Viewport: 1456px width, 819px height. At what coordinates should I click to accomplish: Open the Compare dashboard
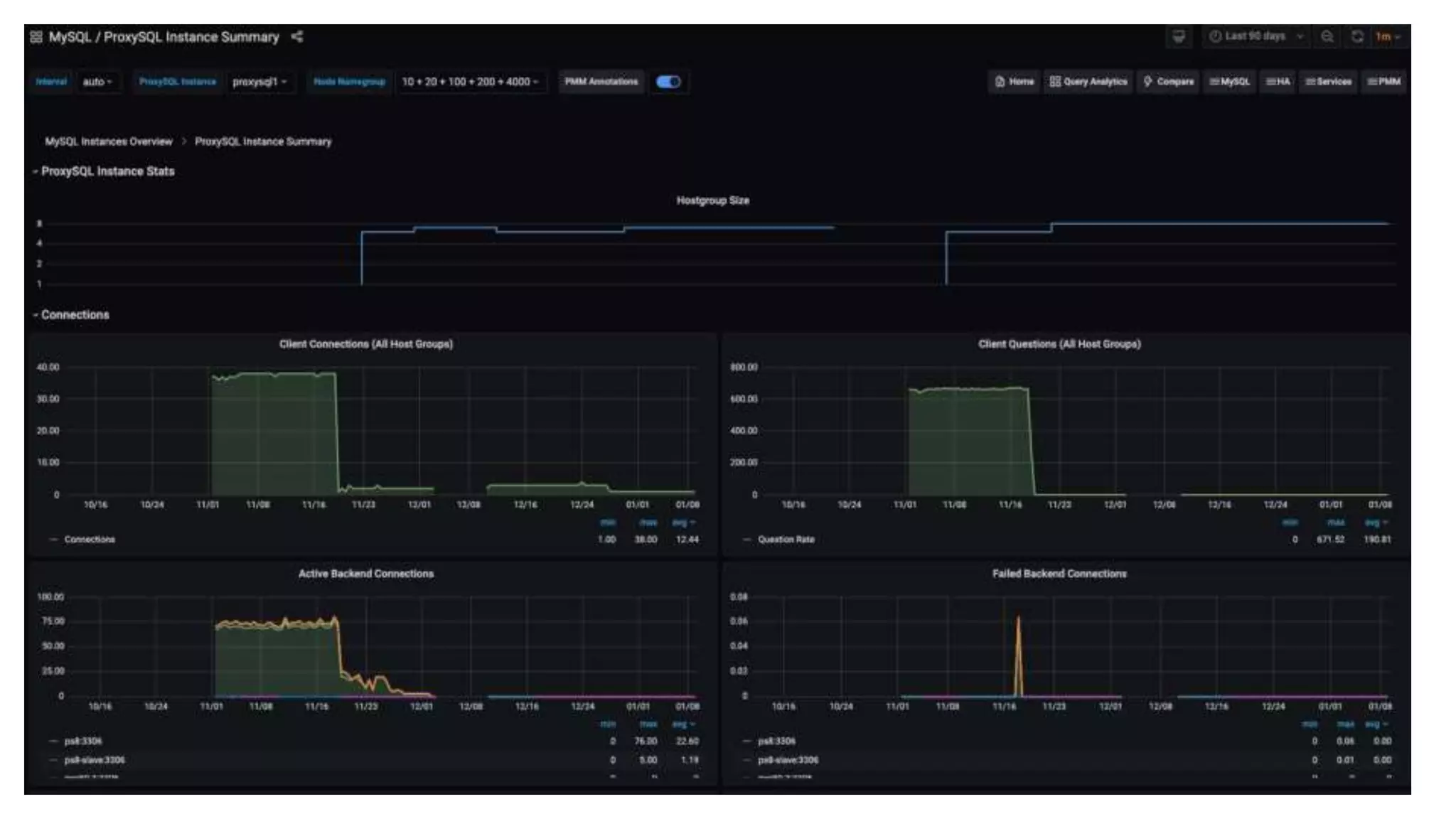[1169, 82]
